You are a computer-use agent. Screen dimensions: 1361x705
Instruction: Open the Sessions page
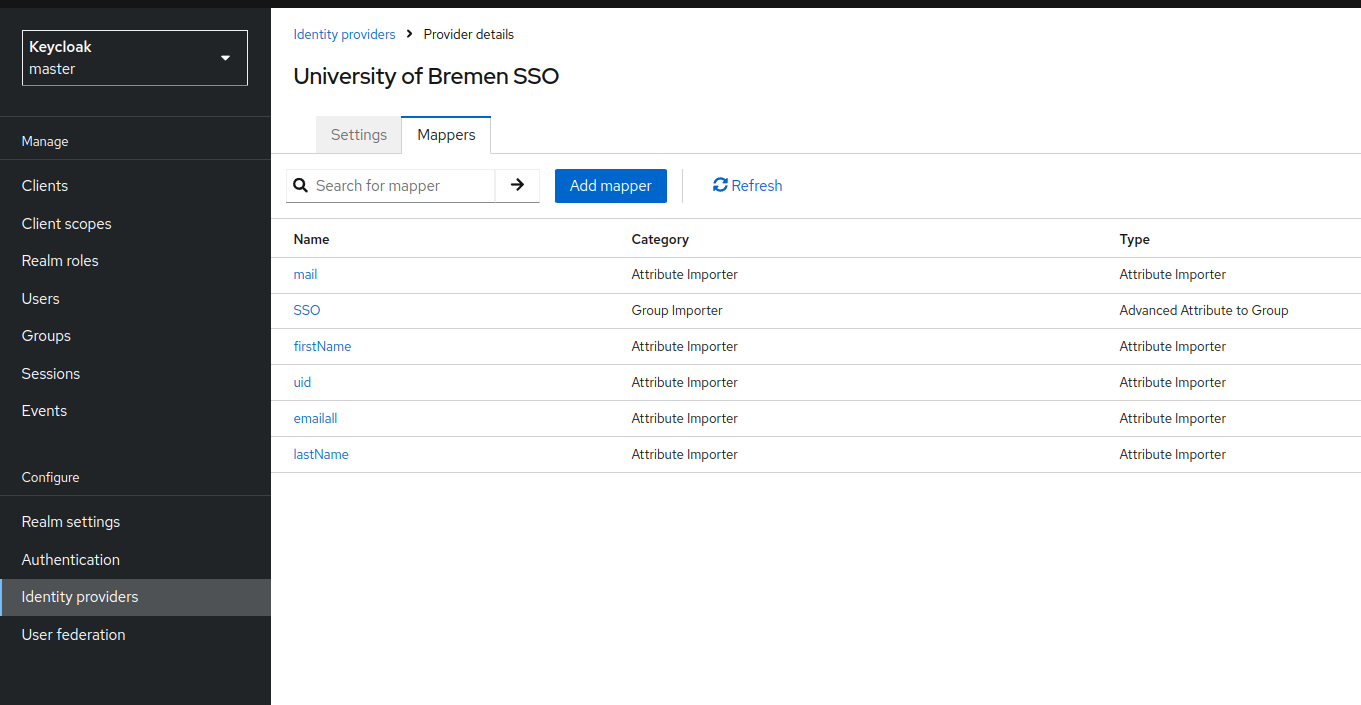point(135,374)
